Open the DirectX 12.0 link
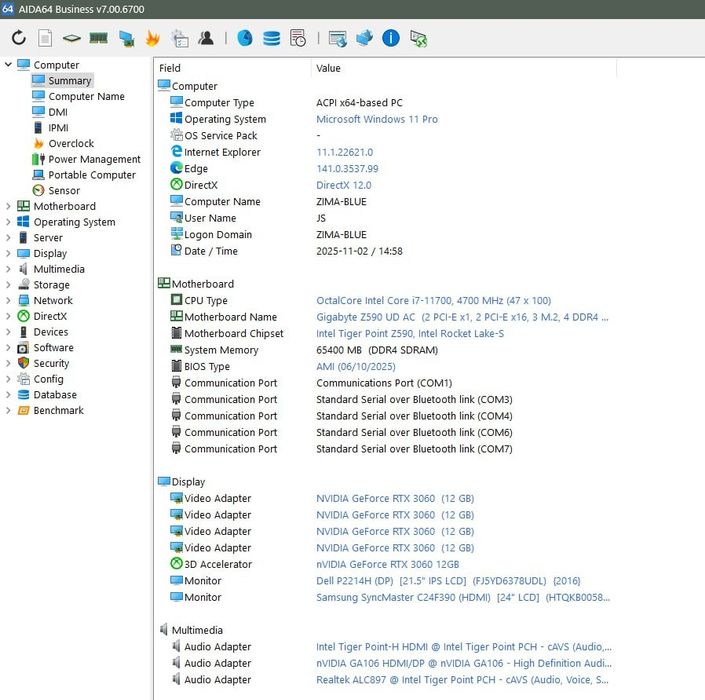705x700 pixels. click(344, 185)
